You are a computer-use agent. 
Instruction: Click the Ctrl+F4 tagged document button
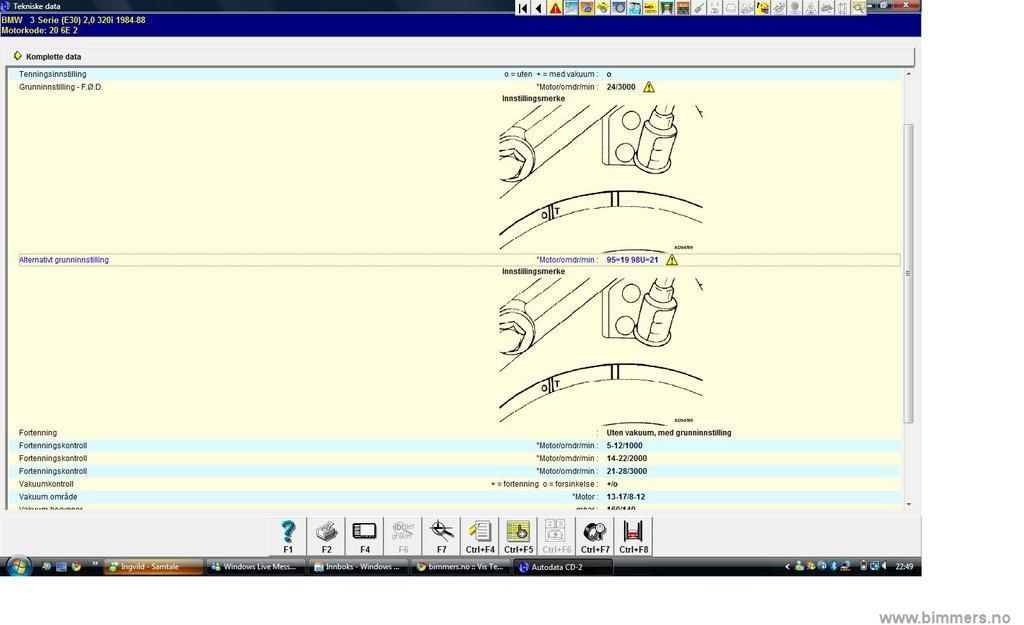pyautogui.click(x=480, y=536)
